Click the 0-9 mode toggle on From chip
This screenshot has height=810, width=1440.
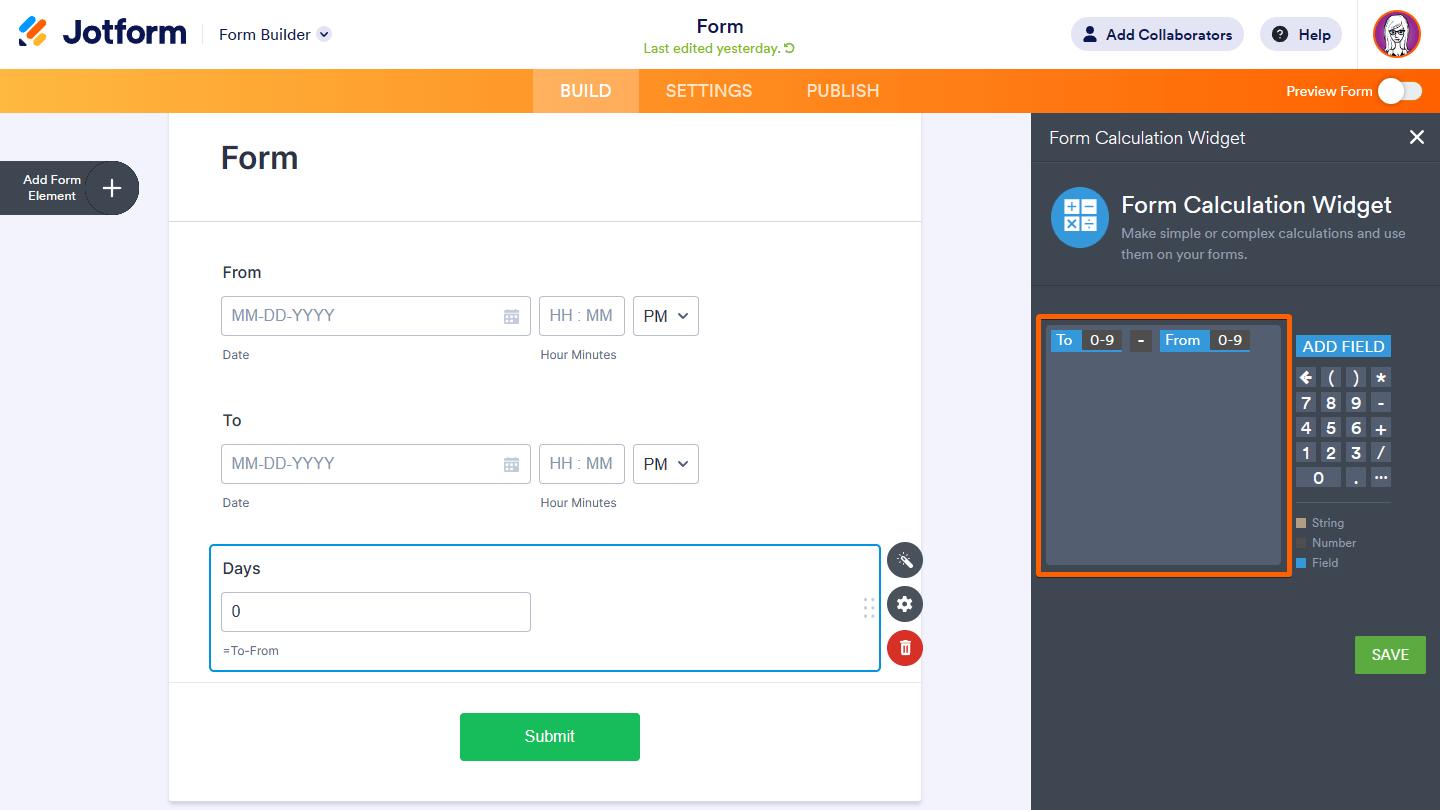coord(1230,340)
